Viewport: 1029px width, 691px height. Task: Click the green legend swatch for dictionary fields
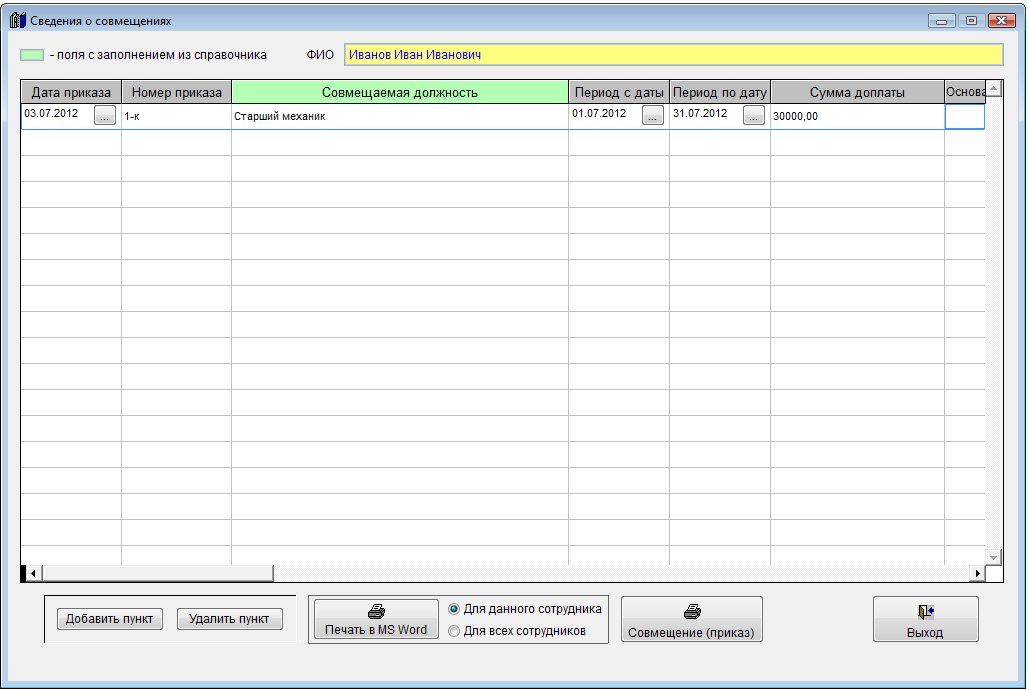click(32, 55)
